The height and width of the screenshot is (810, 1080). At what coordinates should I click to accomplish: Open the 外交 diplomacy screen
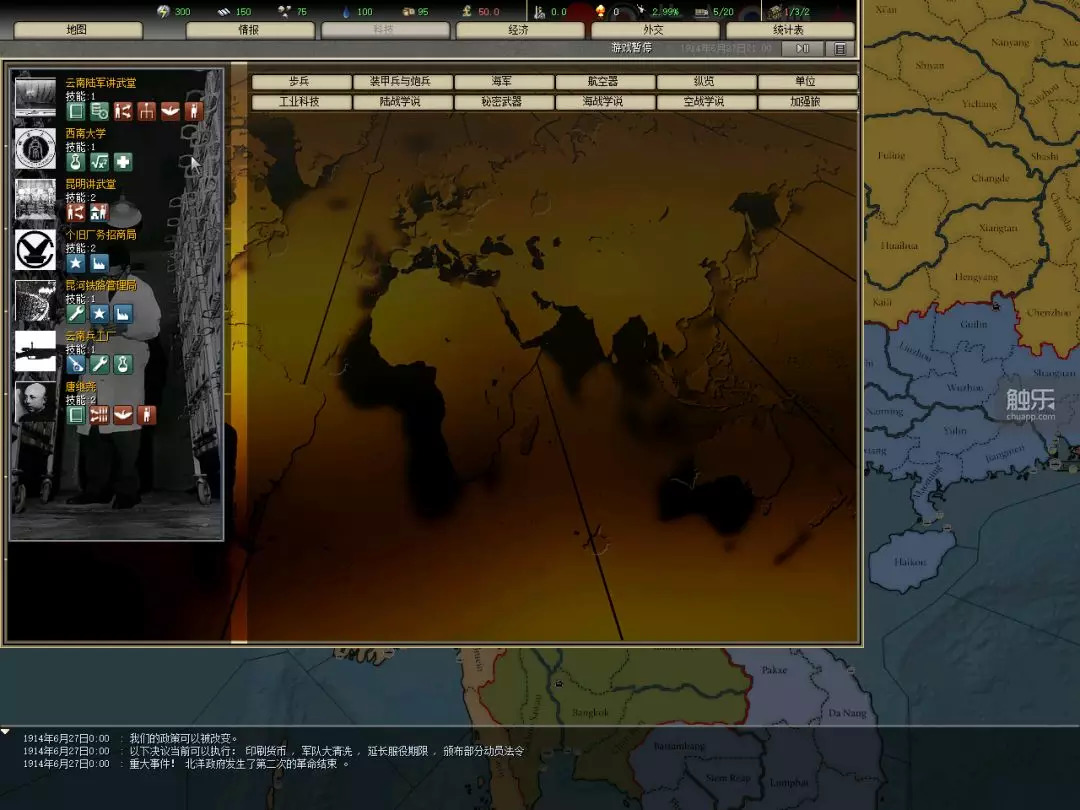click(x=654, y=30)
